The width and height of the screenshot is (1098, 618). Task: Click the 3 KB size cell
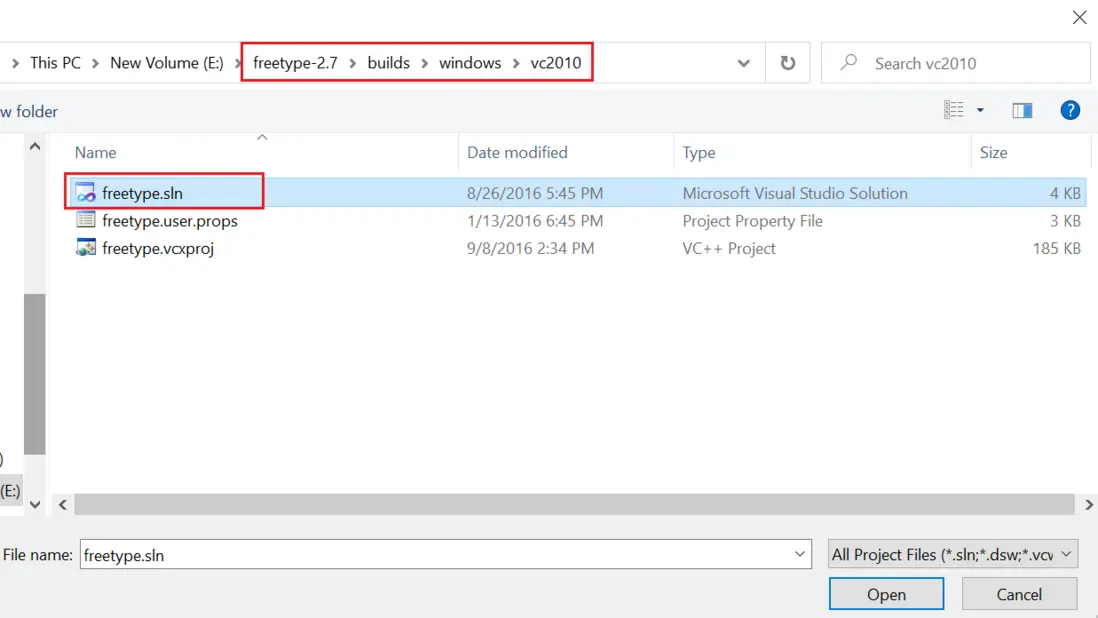[1065, 220]
